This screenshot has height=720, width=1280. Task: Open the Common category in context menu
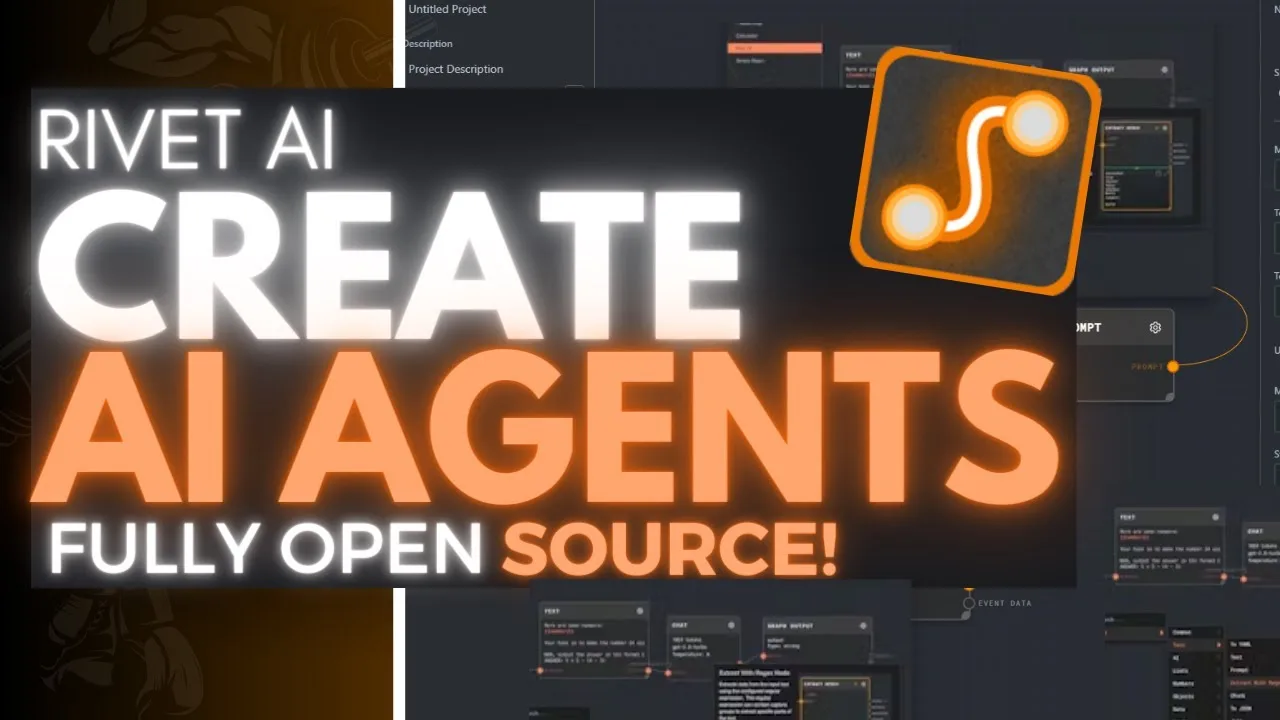click(1196, 632)
